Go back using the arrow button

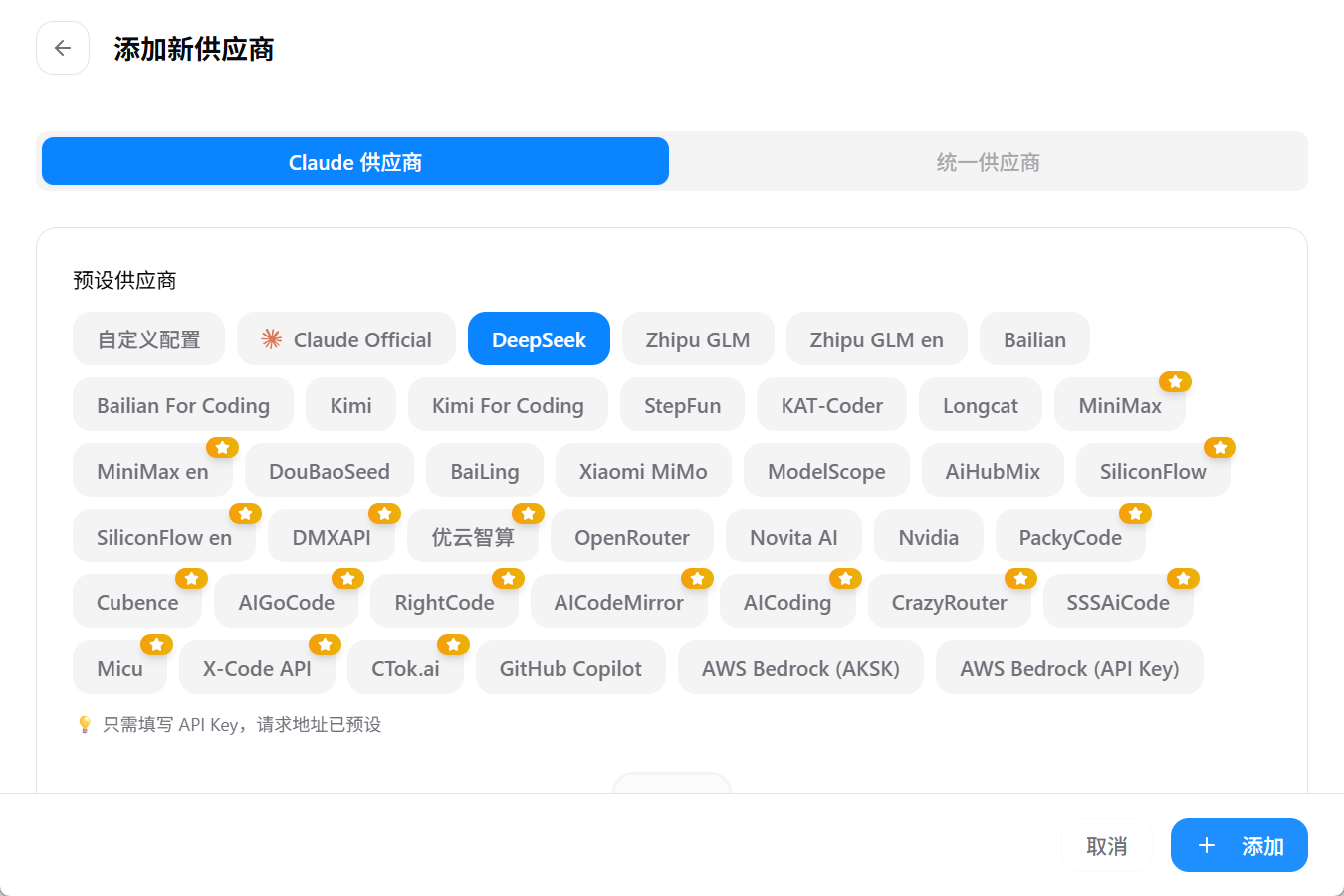(x=63, y=48)
